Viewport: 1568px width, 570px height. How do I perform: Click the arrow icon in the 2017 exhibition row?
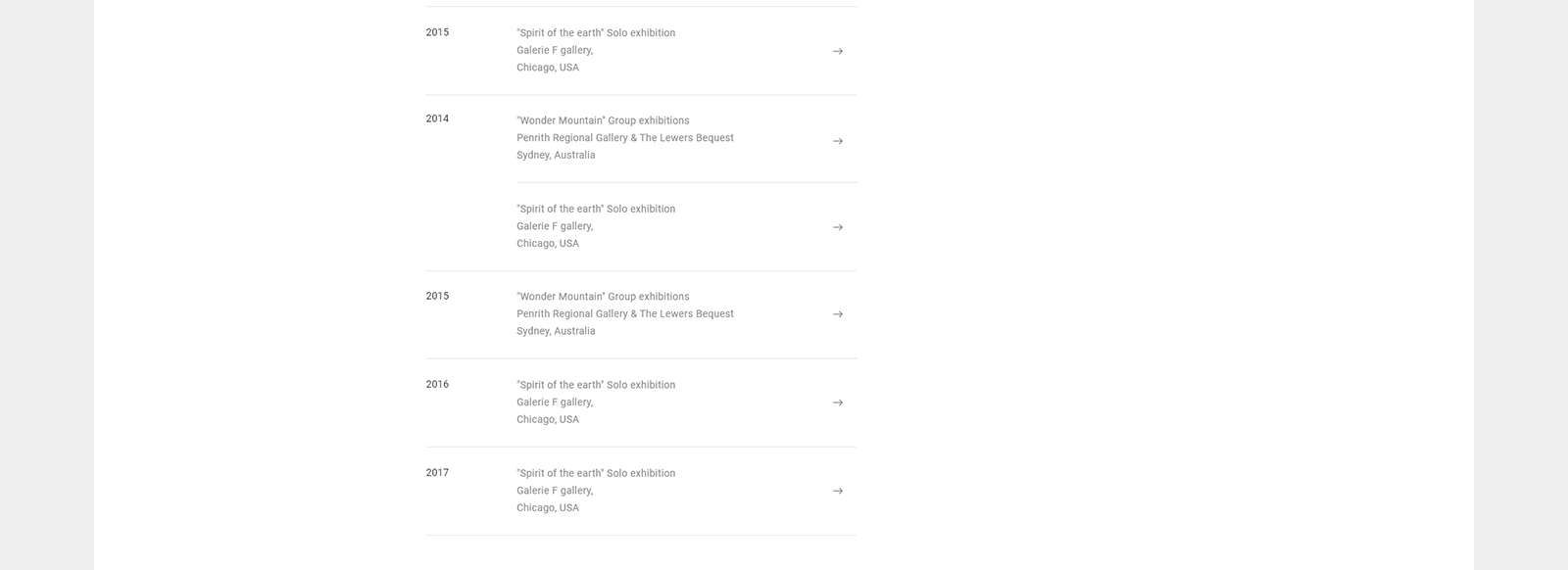click(x=837, y=491)
